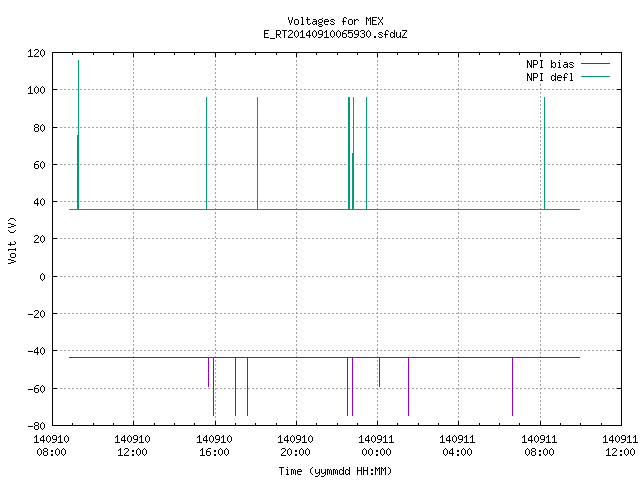Click the "Volt (V)" y-axis label
This screenshot has width=640, height=480.
[12, 240]
